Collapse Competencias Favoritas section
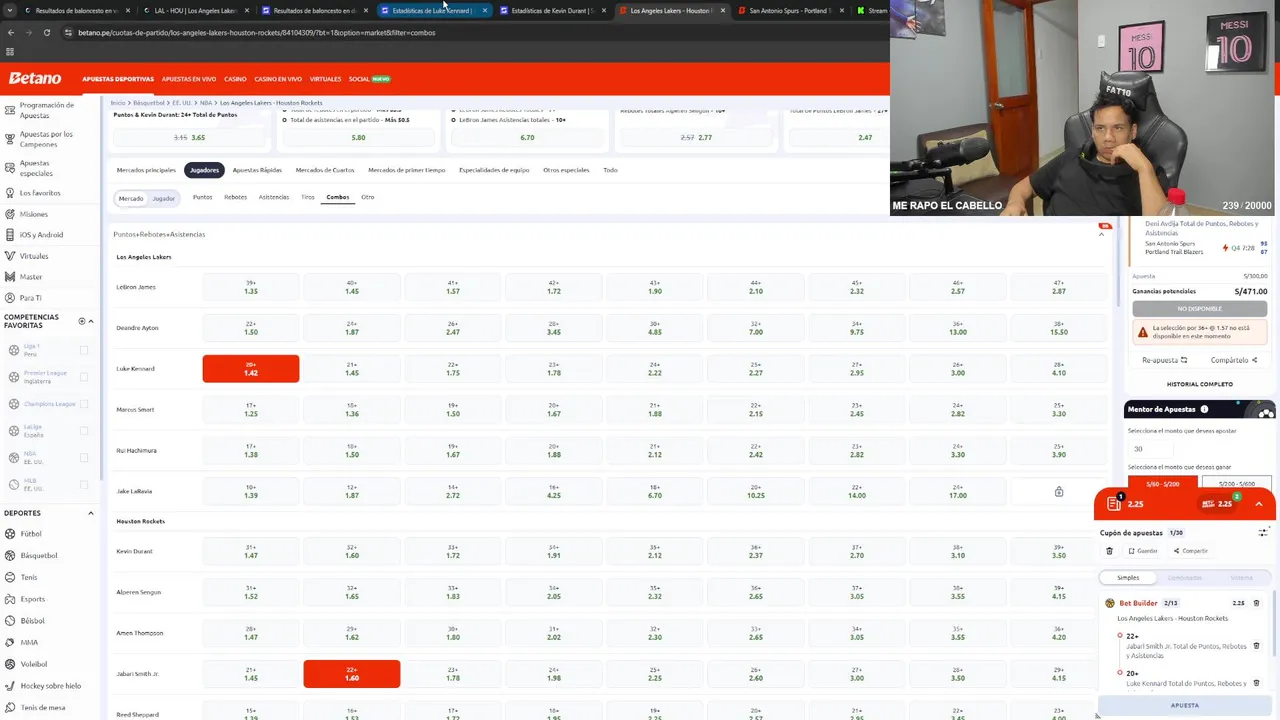The height and width of the screenshot is (720, 1280). click(x=91, y=321)
